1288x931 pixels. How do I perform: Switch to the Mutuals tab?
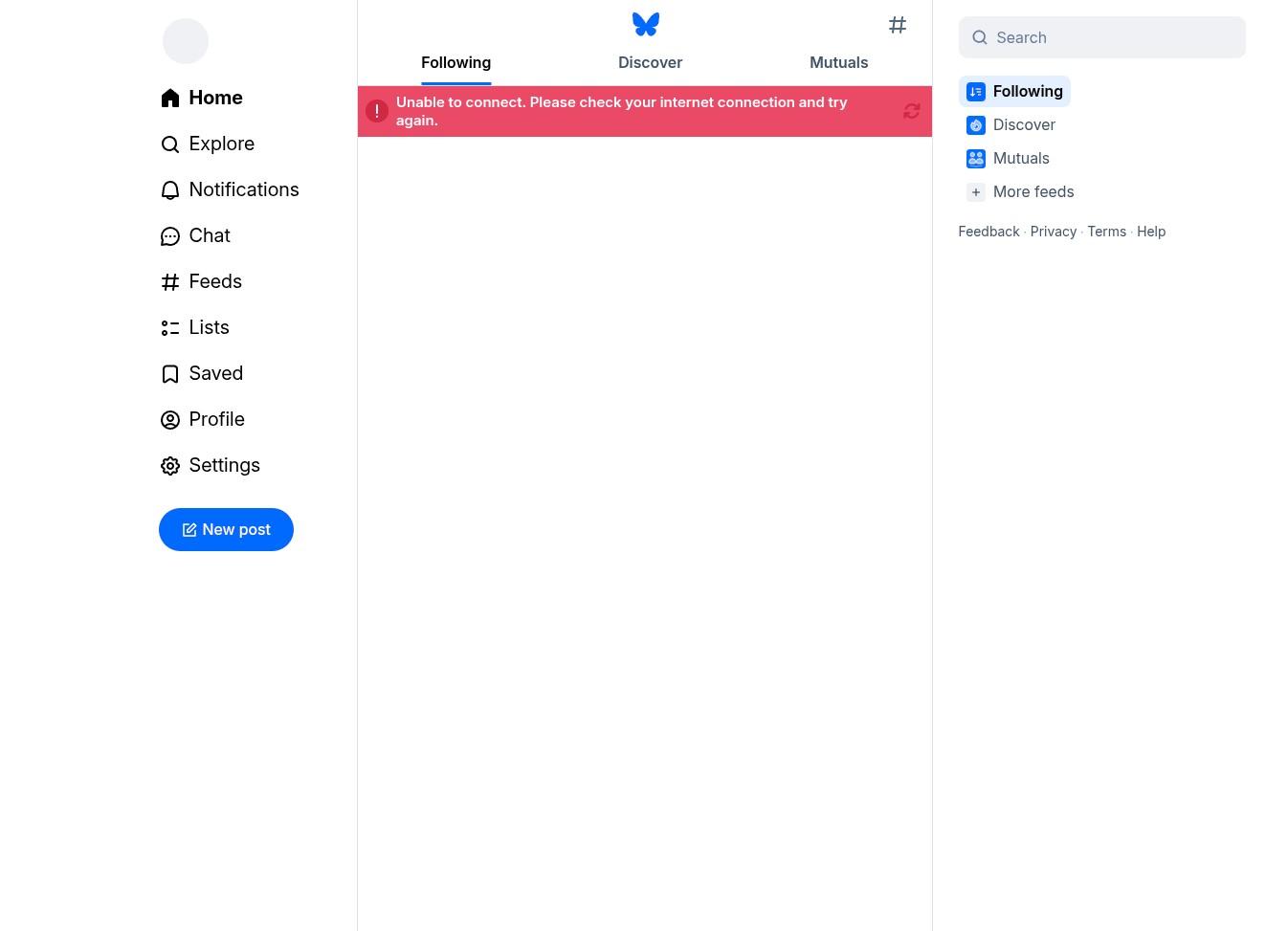click(838, 63)
